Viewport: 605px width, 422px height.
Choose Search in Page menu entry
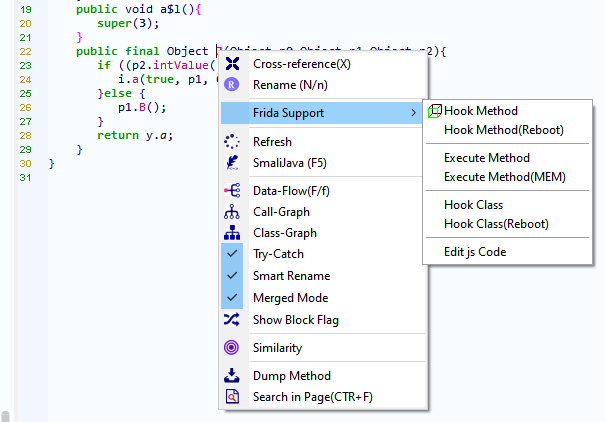pyautogui.click(x=315, y=397)
